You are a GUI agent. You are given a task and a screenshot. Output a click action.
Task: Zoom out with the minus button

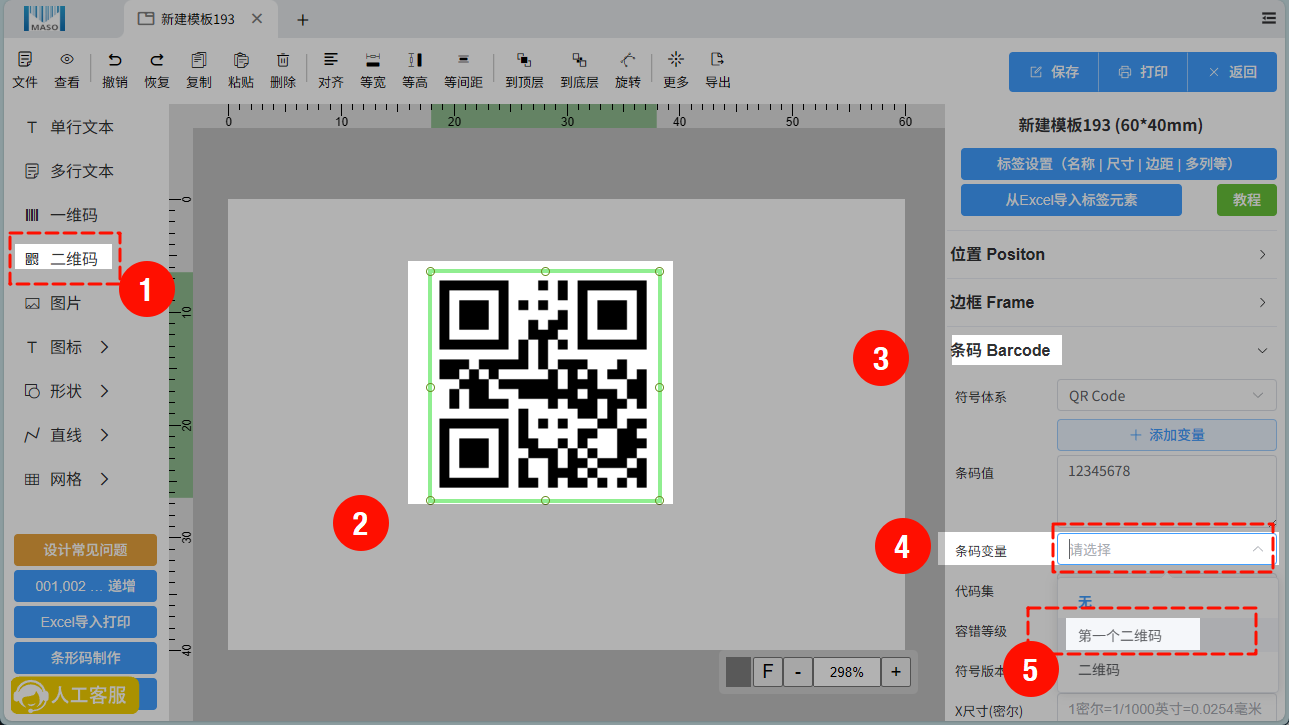click(x=797, y=672)
